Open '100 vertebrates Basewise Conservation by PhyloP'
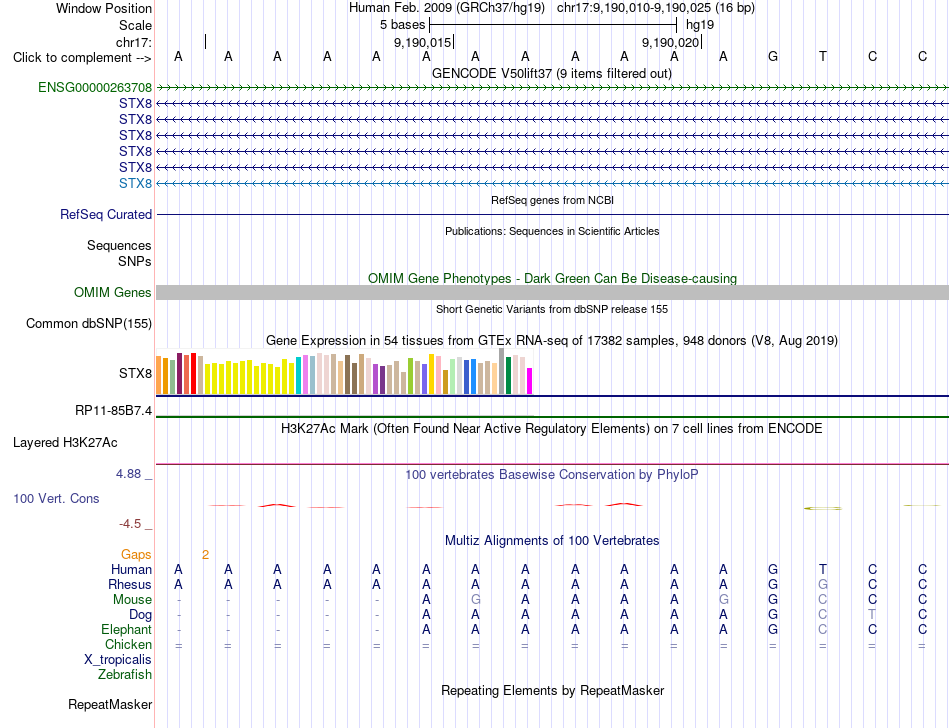 tap(552, 475)
